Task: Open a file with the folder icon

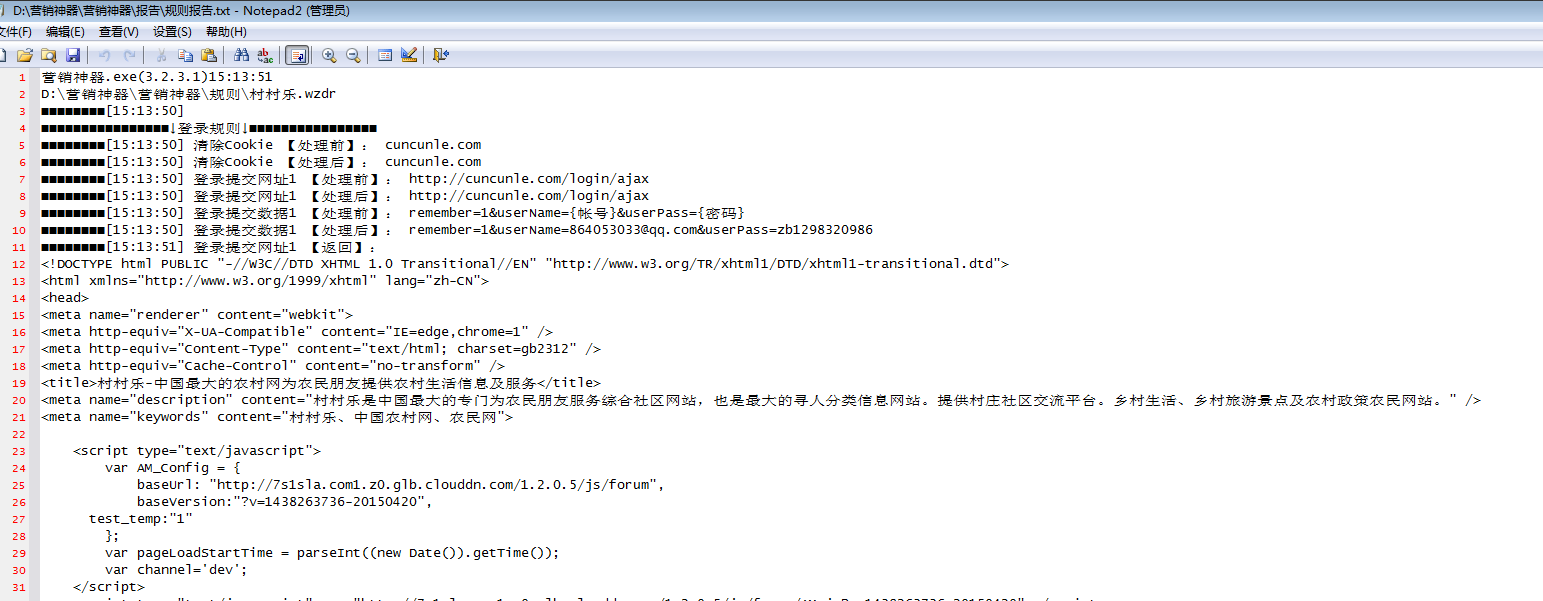Action: coord(25,55)
